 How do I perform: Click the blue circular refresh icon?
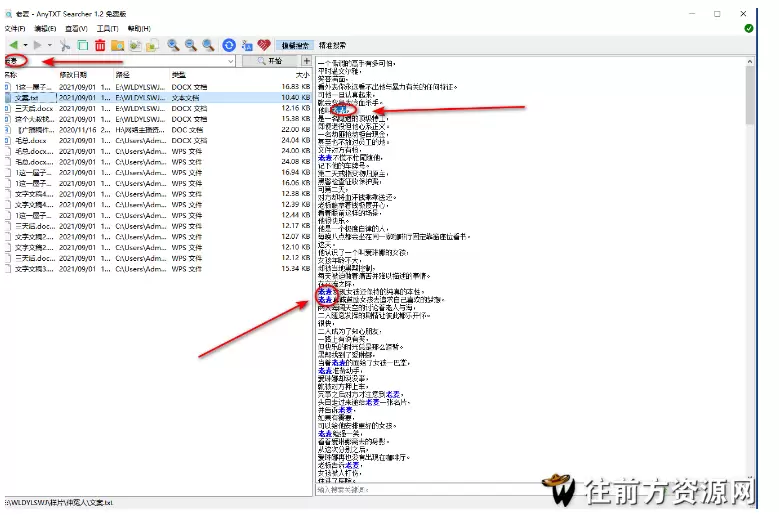pos(229,45)
